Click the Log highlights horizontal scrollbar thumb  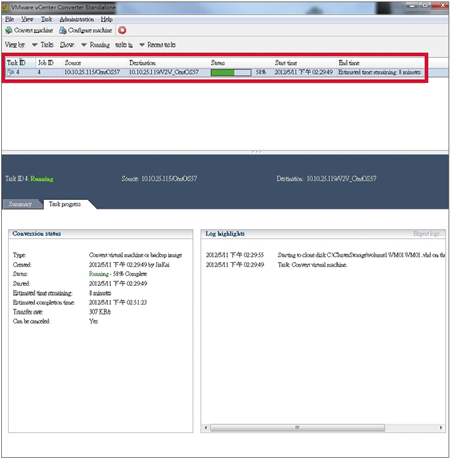click(297, 427)
